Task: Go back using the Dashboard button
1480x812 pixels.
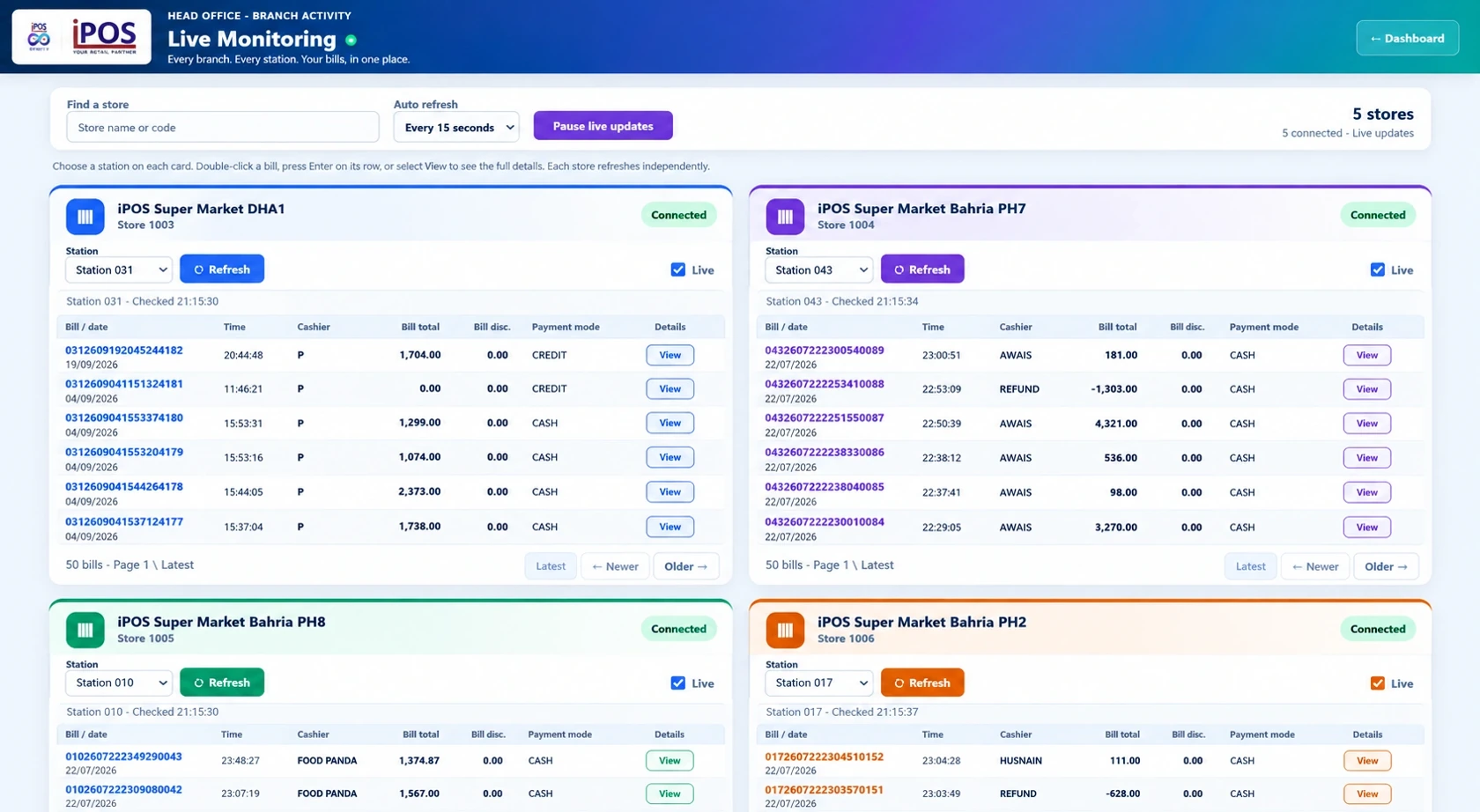Action: 1407,38
